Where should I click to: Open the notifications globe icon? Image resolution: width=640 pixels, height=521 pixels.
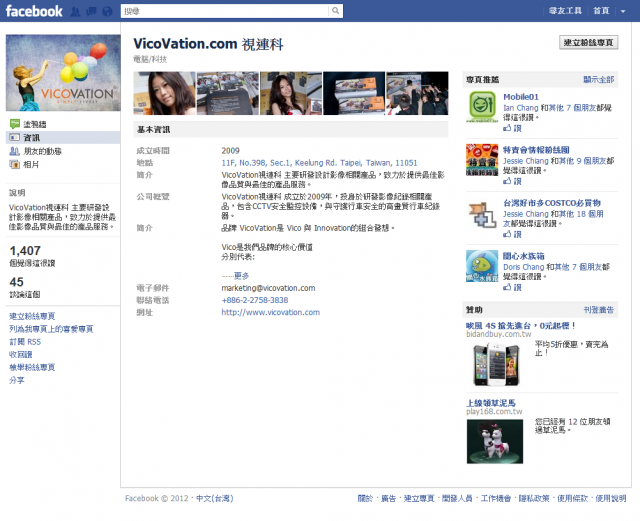[x=107, y=11]
